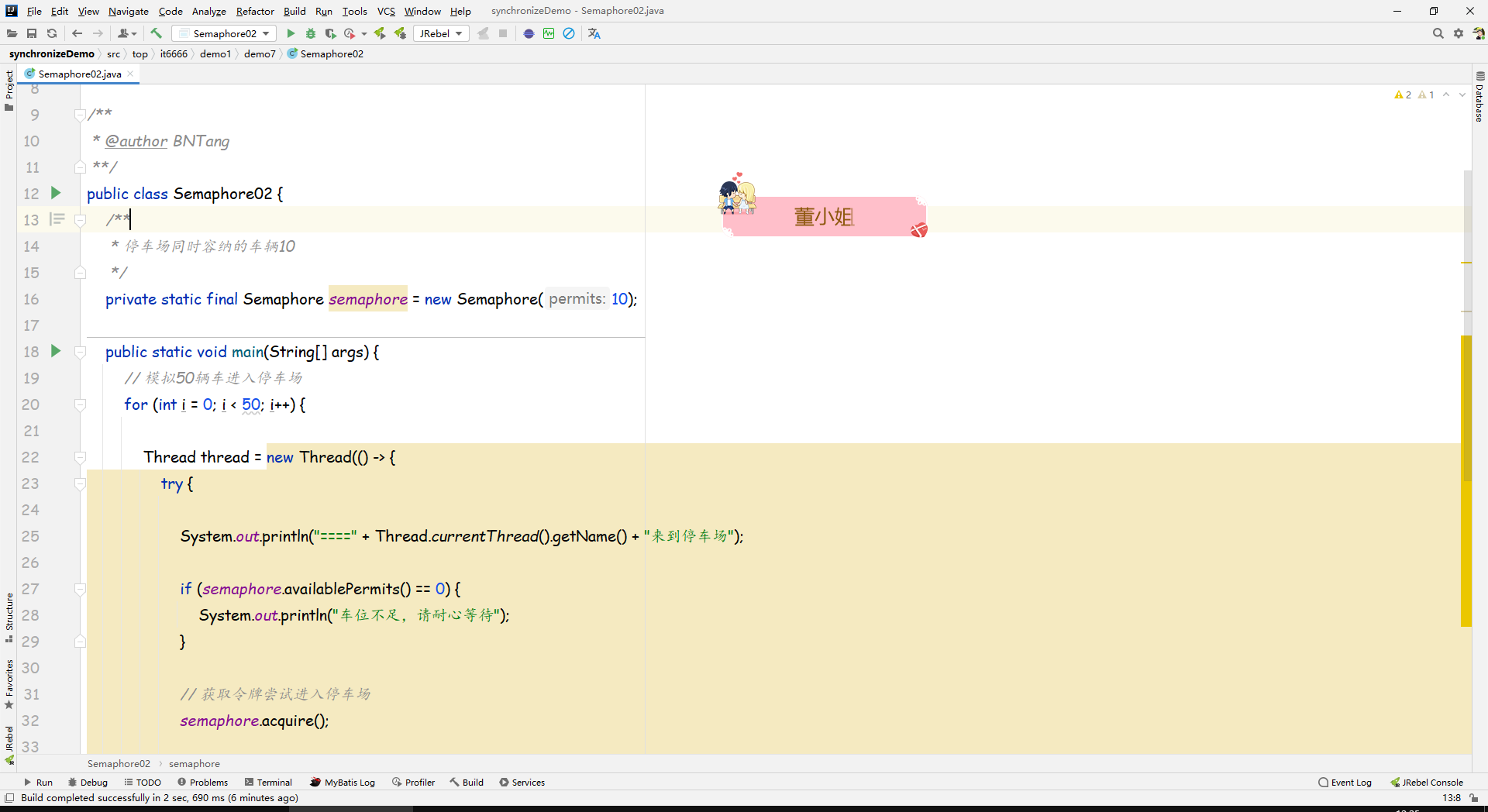Click the yellow warnings count indicator

(x=1403, y=95)
